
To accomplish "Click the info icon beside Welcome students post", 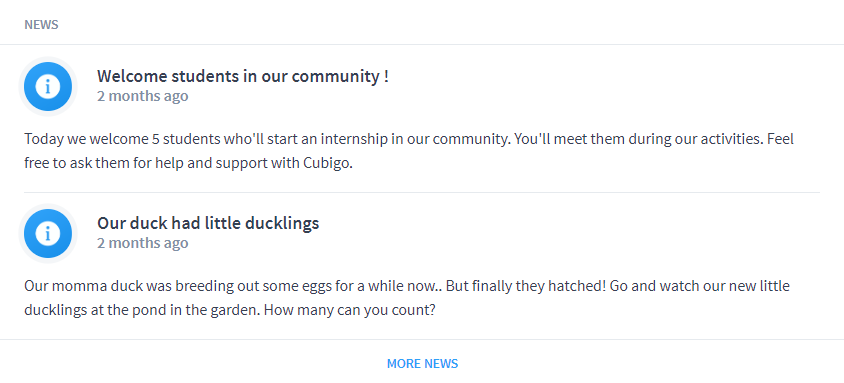I will (48, 86).
